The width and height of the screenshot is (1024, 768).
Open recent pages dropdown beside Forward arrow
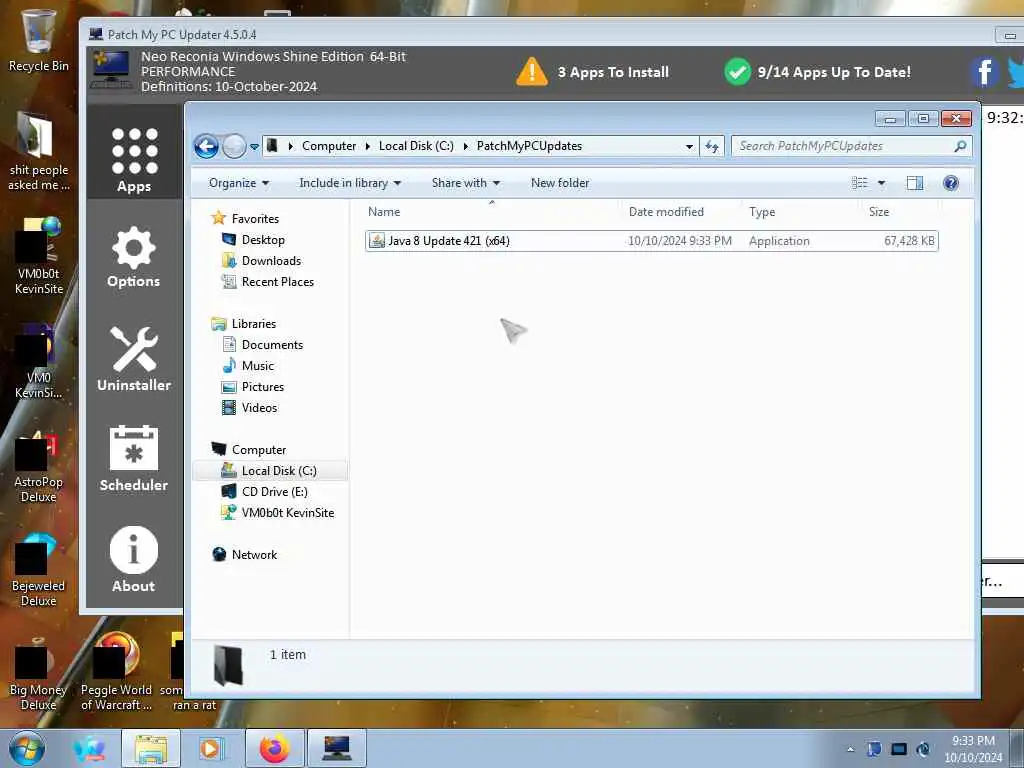click(254, 146)
